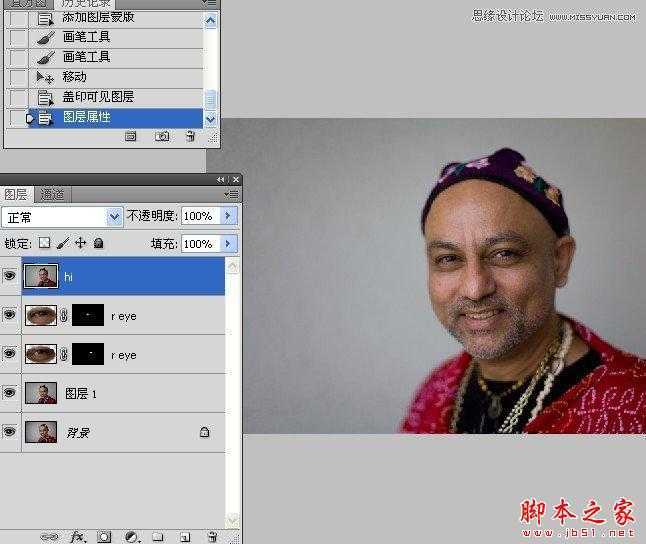Screen dimensions: 646x544
Task: Click the 填充 100% value field
Action: pyautogui.click(x=201, y=244)
